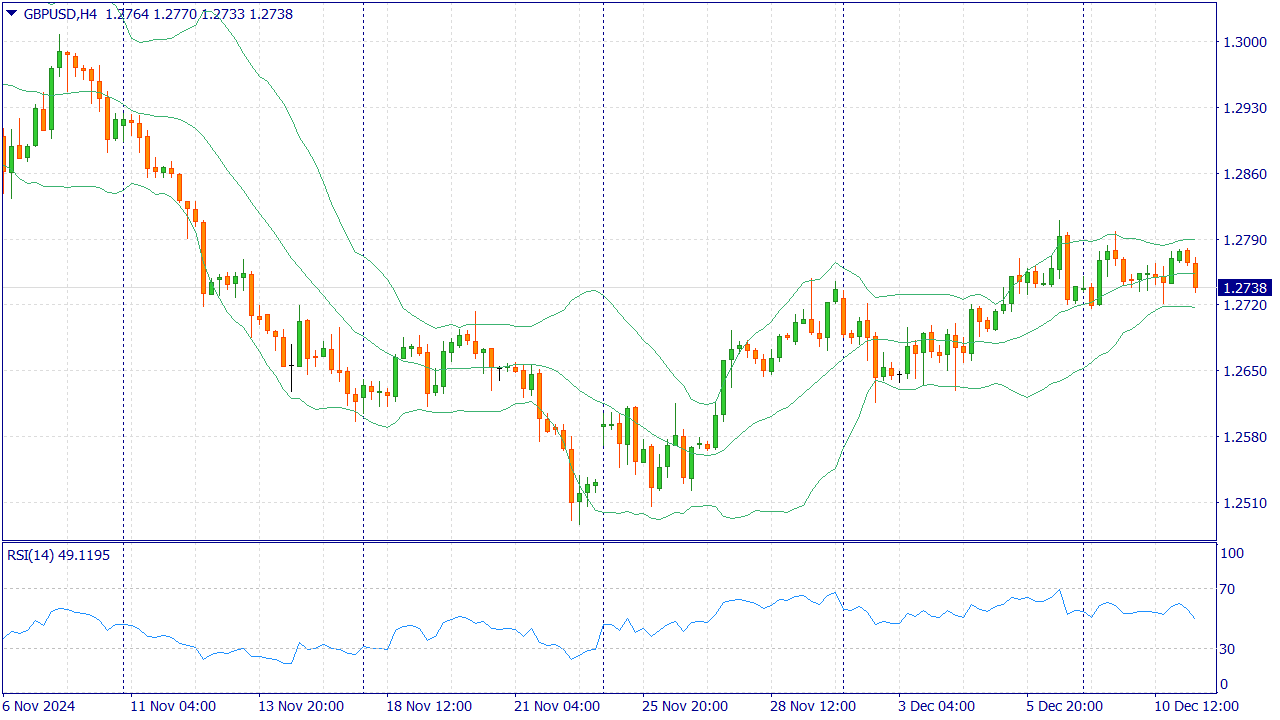Click the 10 Dec 12:00 time label

tap(1197, 706)
